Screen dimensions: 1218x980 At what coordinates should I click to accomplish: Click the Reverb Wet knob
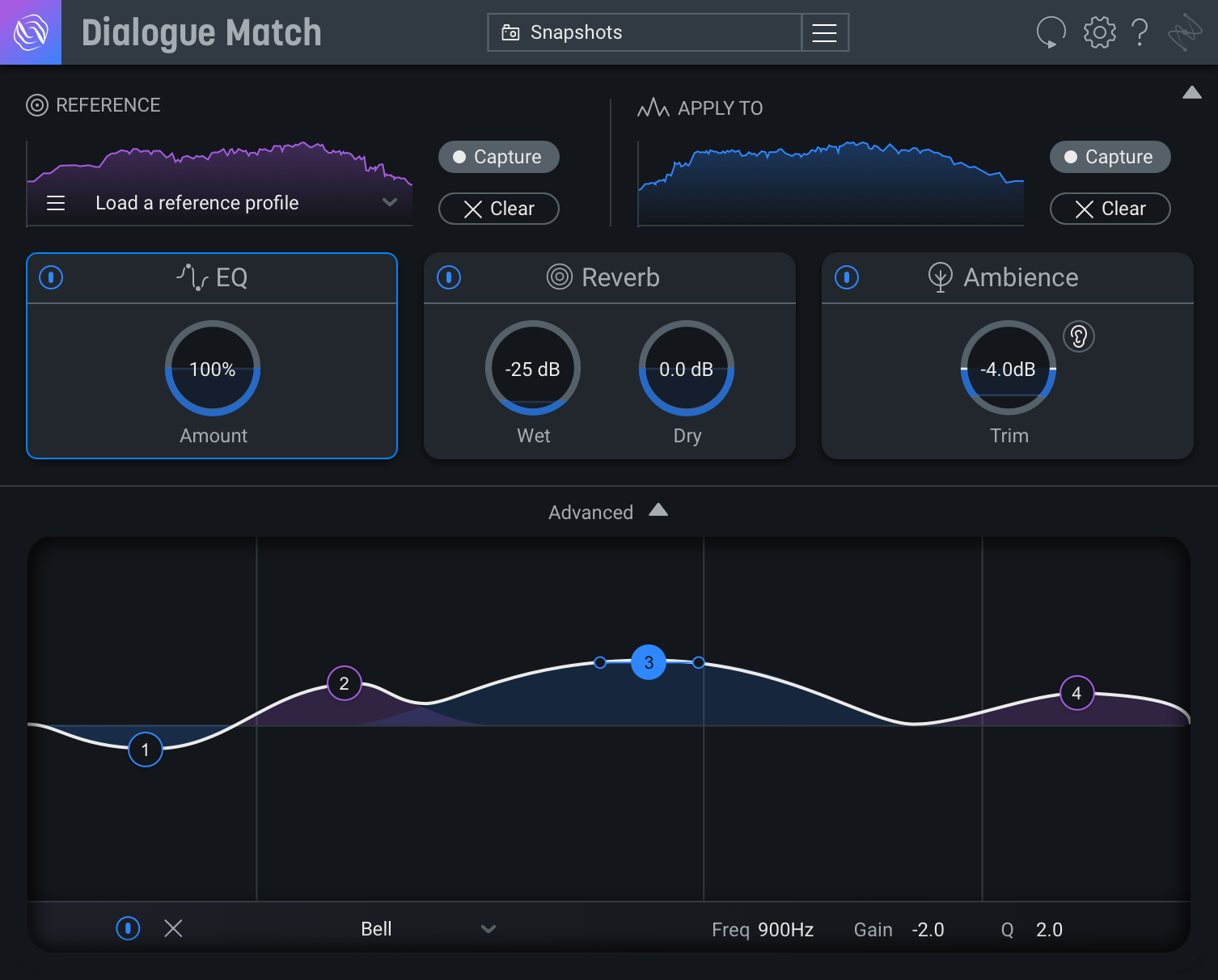(533, 369)
